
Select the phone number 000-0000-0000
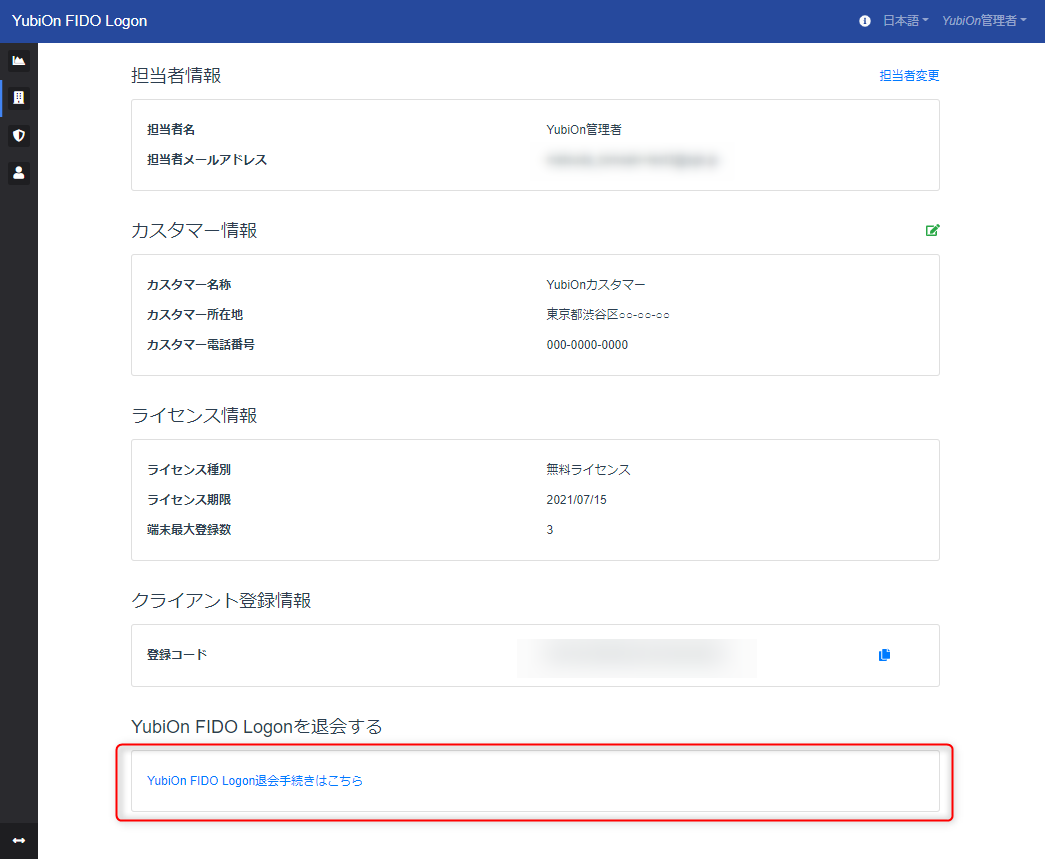(x=587, y=345)
